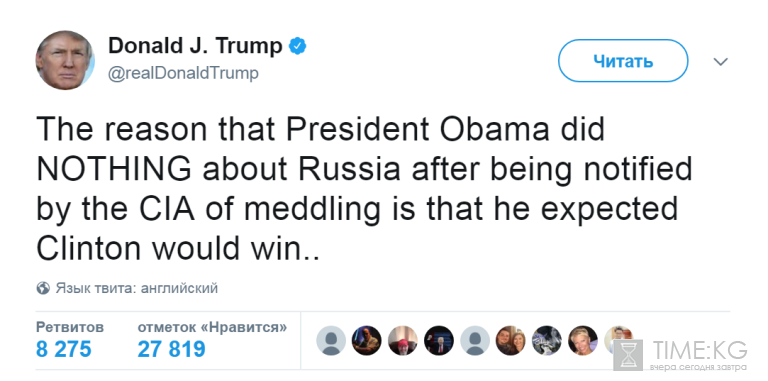The height and width of the screenshot is (381, 768).
Task: Click the globe icon beside tweet language
Action: tap(43, 288)
